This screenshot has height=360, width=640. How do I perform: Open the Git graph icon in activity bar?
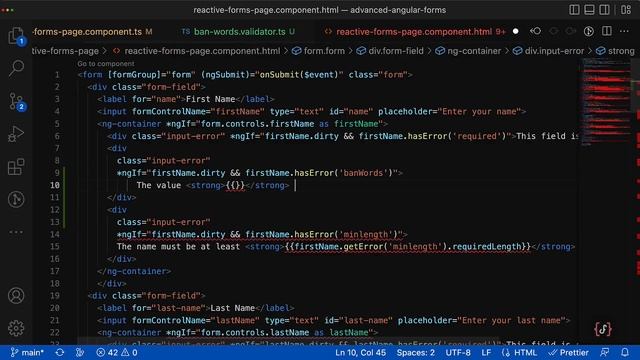coord(16,199)
